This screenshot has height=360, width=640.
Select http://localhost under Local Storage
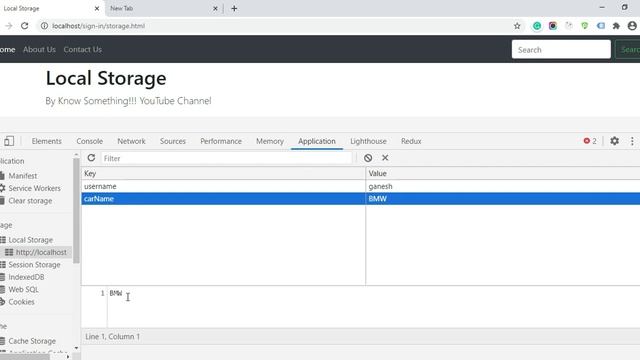tap(41, 252)
